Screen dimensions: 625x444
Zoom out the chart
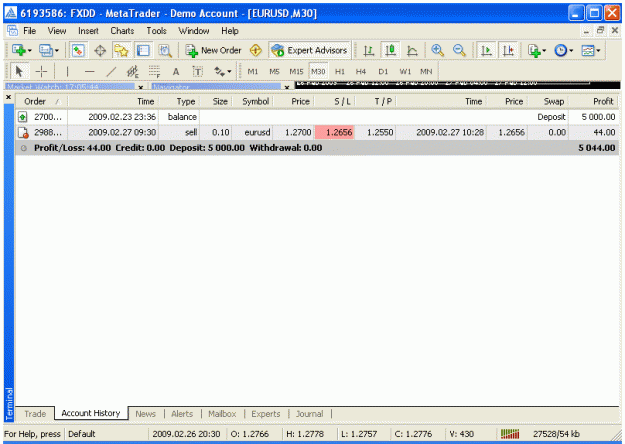(459, 51)
